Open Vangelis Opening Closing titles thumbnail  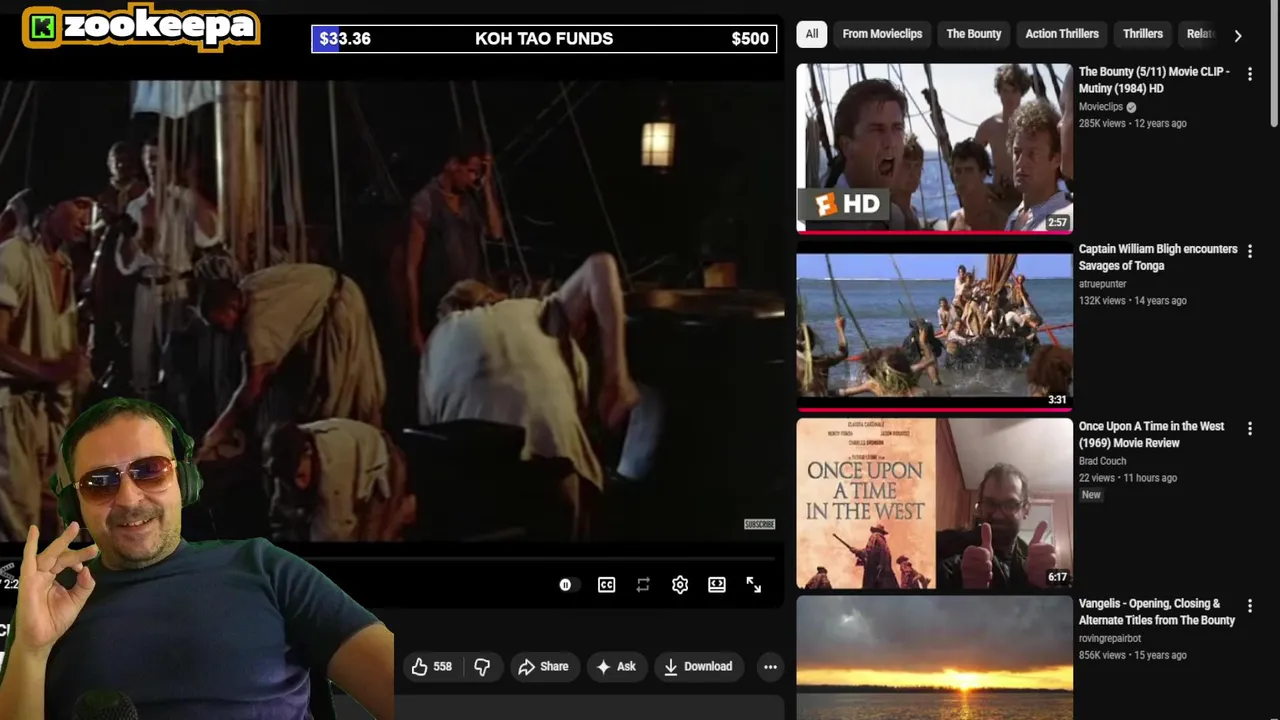coord(934,657)
